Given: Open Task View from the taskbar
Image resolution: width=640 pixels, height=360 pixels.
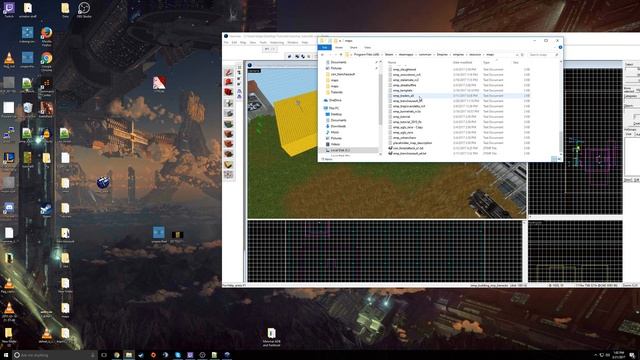Looking at the screenshot, I should [x=104, y=355].
